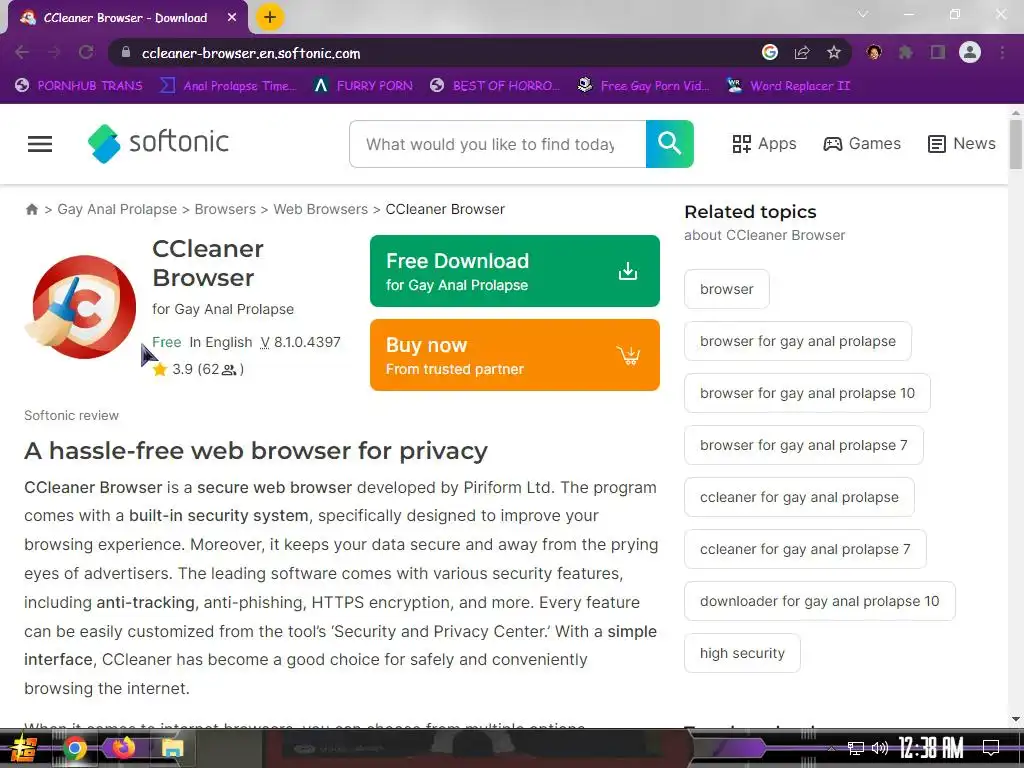Bookmark this page with the star icon
1024x768 pixels.
(834, 52)
